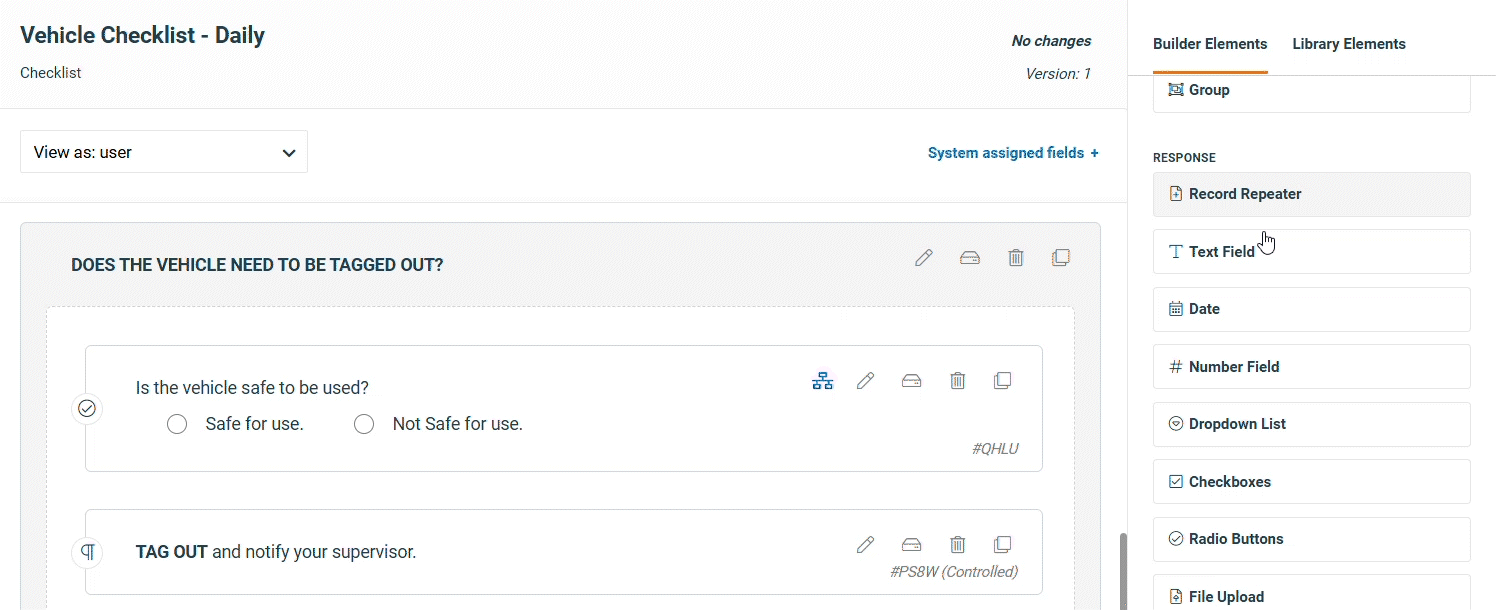Click the storage drive icon on TAG OUT paragraph
This screenshot has width=1496, height=610.
coord(911,545)
